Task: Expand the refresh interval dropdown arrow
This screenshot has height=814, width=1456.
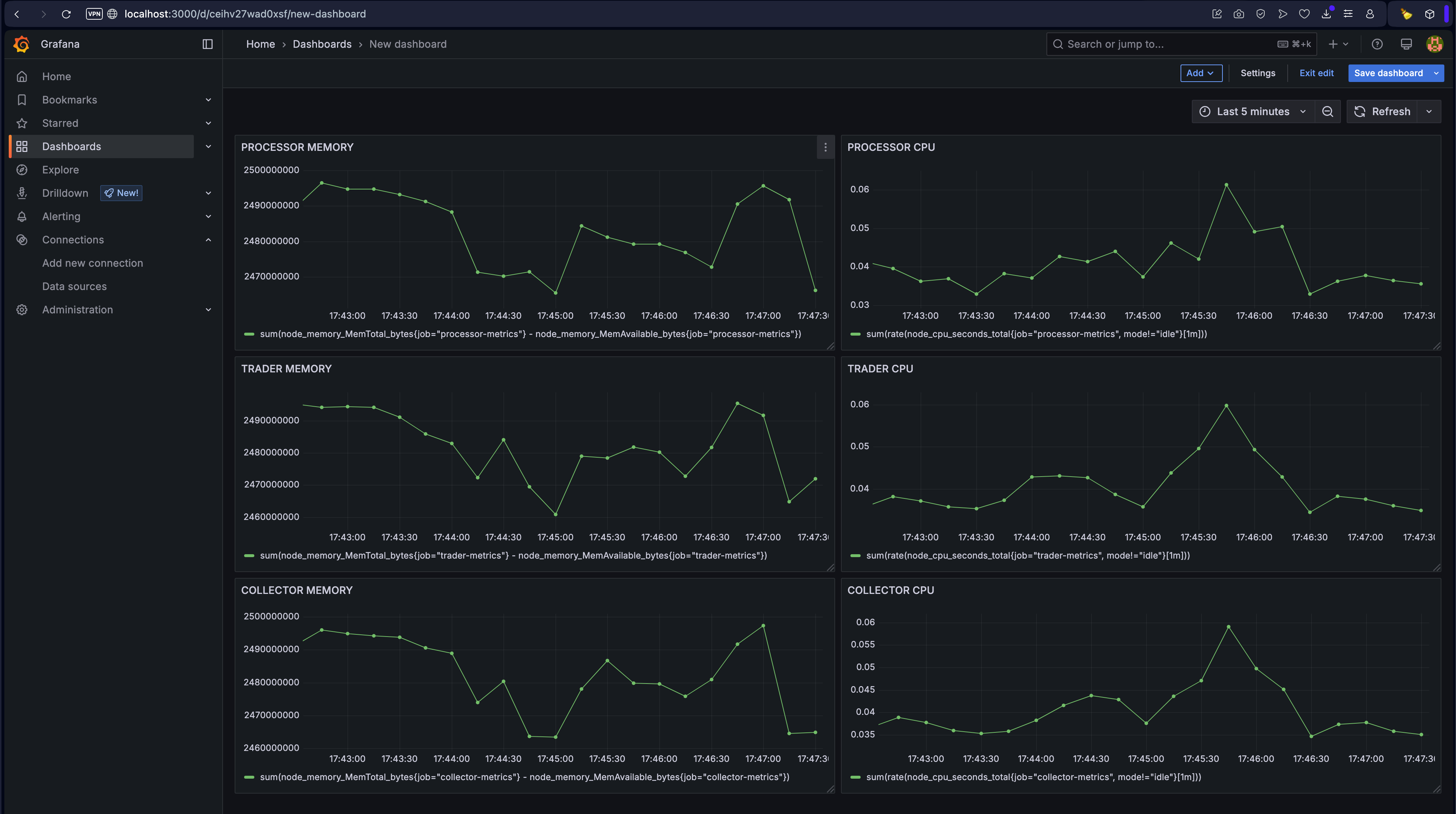Action: click(1429, 111)
